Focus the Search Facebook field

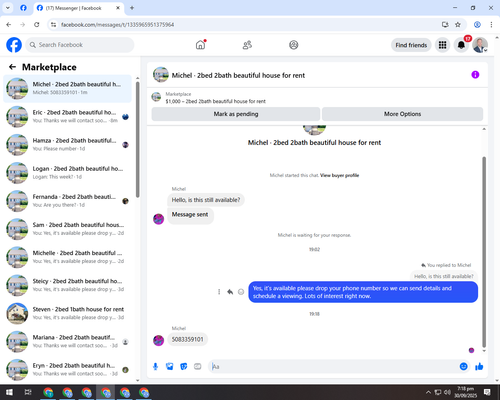point(80,45)
